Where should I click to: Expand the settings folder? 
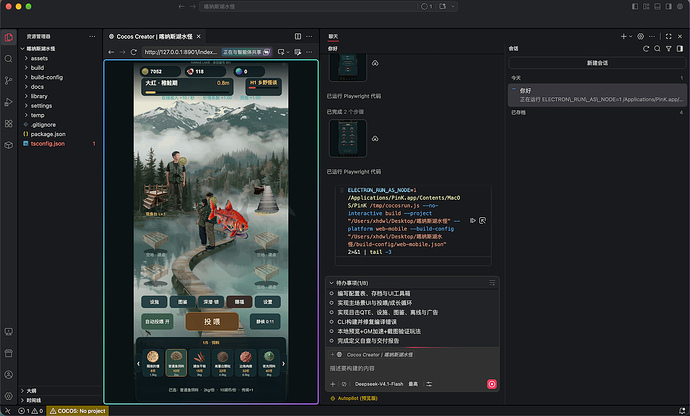60,106
